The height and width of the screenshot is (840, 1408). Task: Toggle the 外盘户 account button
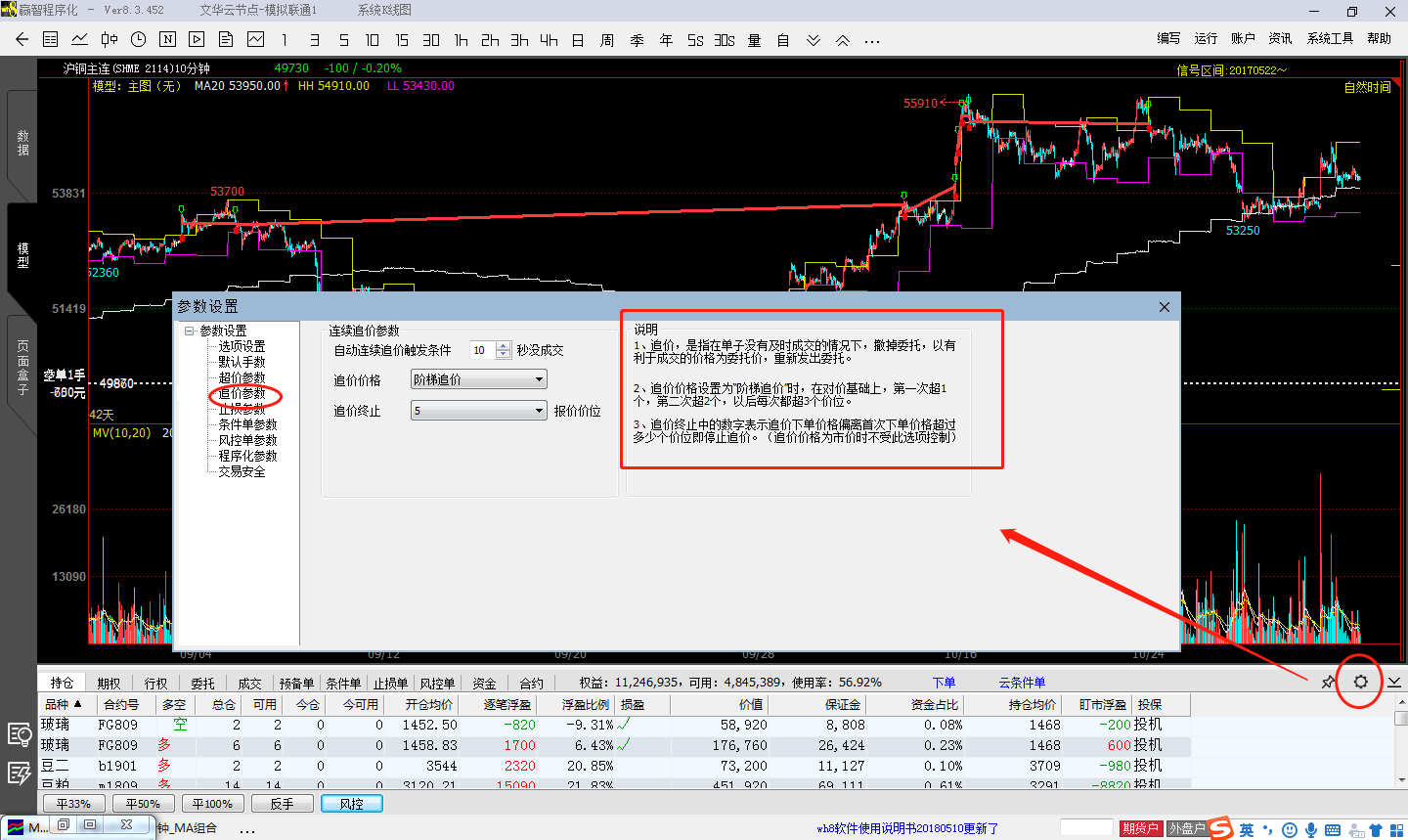coord(1187,828)
